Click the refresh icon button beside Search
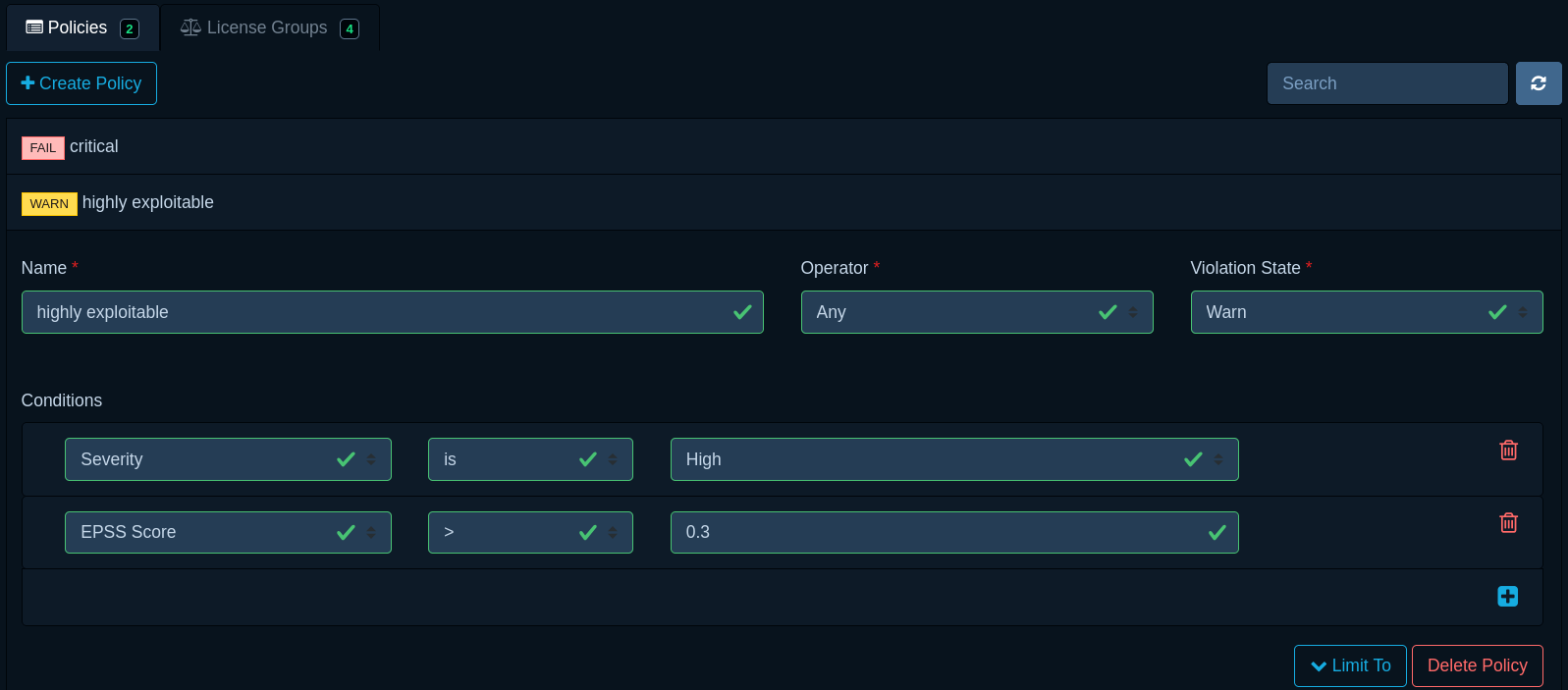This screenshot has width=1568, height=690. (x=1539, y=83)
